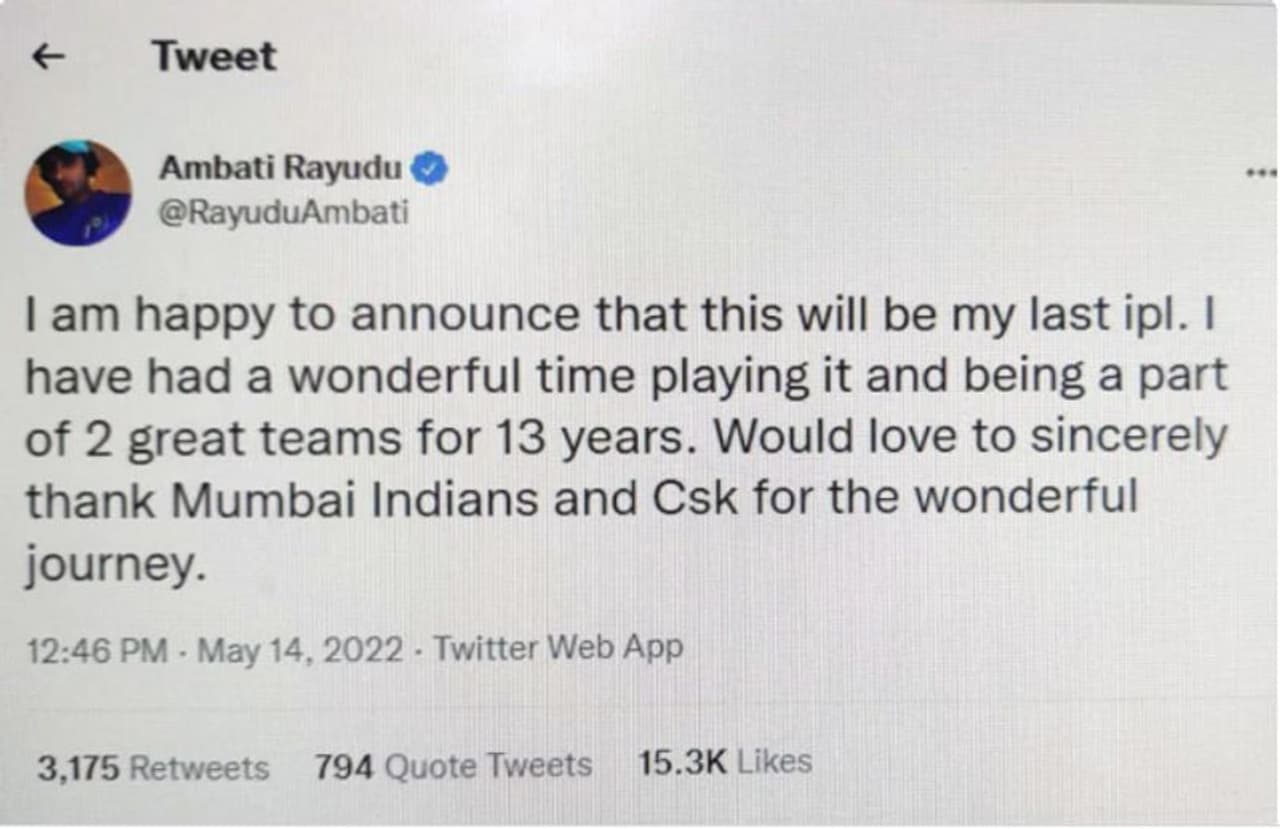
Task: Click the Ambati Rayudu display name
Action: (x=280, y=169)
